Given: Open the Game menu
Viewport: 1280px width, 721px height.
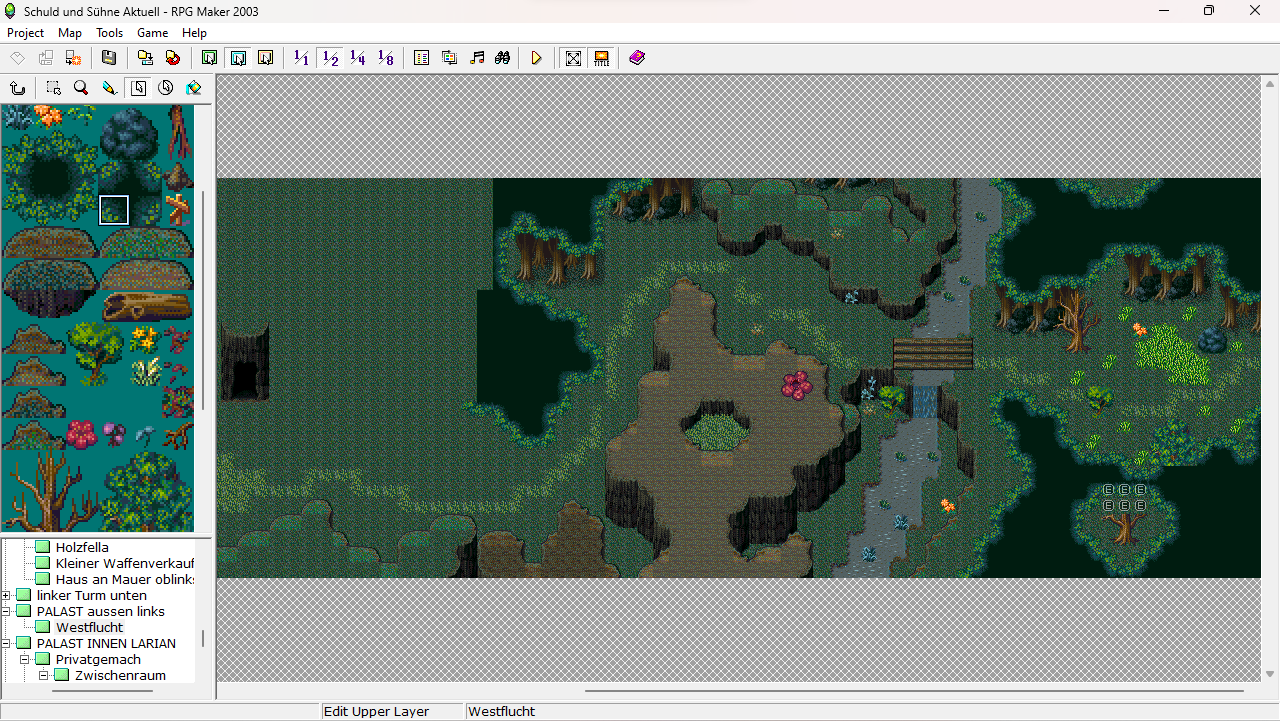Looking at the screenshot, I should 153,33.
